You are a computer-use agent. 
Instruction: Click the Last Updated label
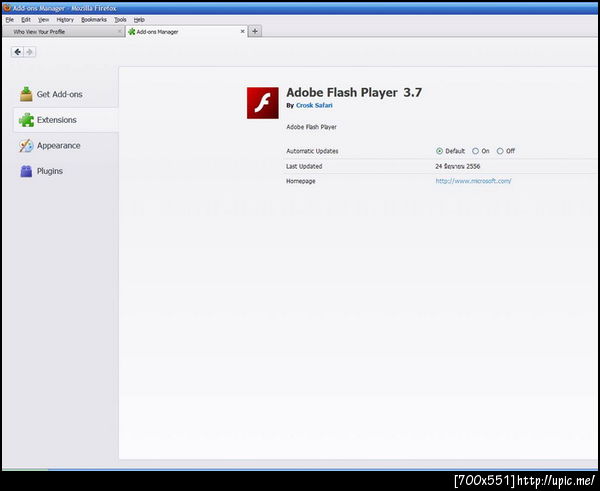(304, 166)
